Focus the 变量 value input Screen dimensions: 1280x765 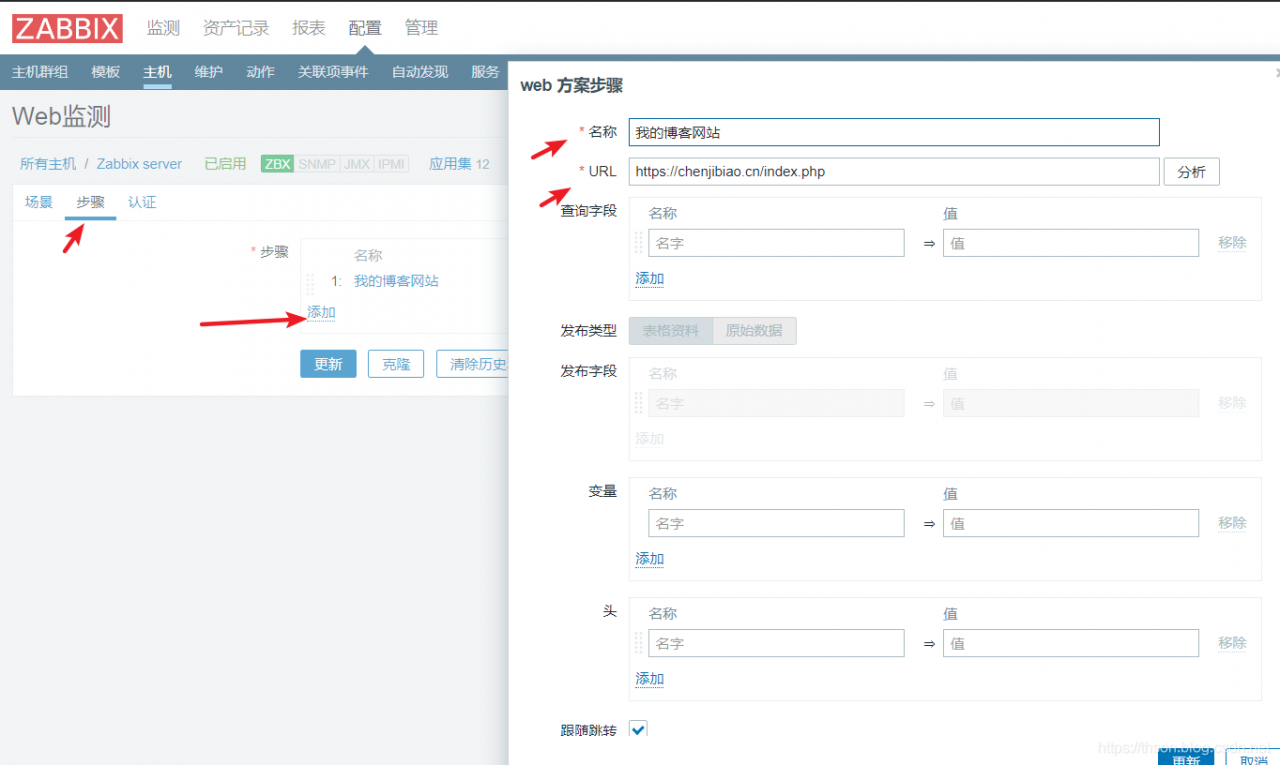point(1071,523)
